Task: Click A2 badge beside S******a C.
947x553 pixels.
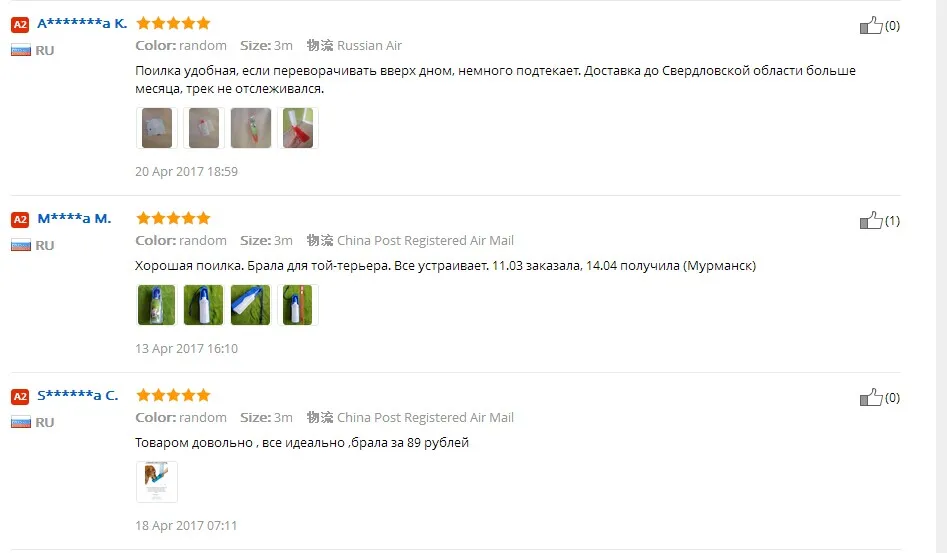Action: 21,397
